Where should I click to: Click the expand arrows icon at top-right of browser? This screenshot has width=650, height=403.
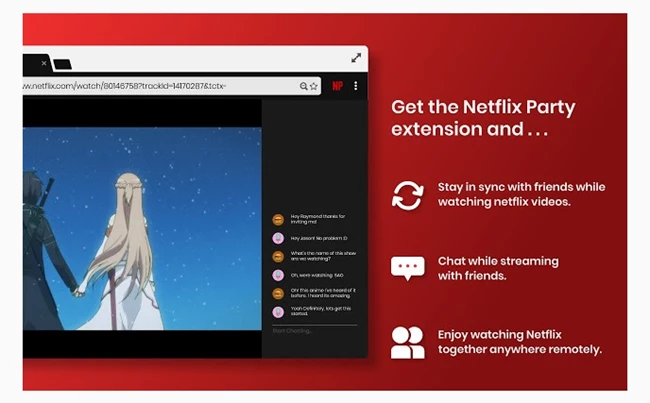pos(356,58)
